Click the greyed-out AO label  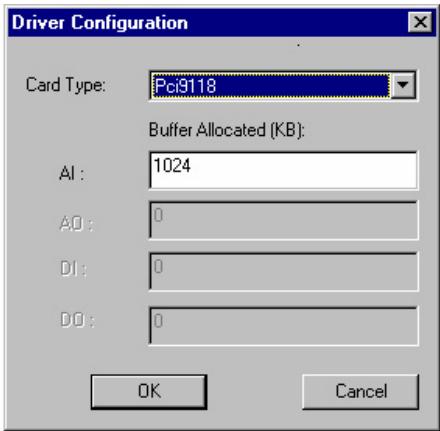77,223
